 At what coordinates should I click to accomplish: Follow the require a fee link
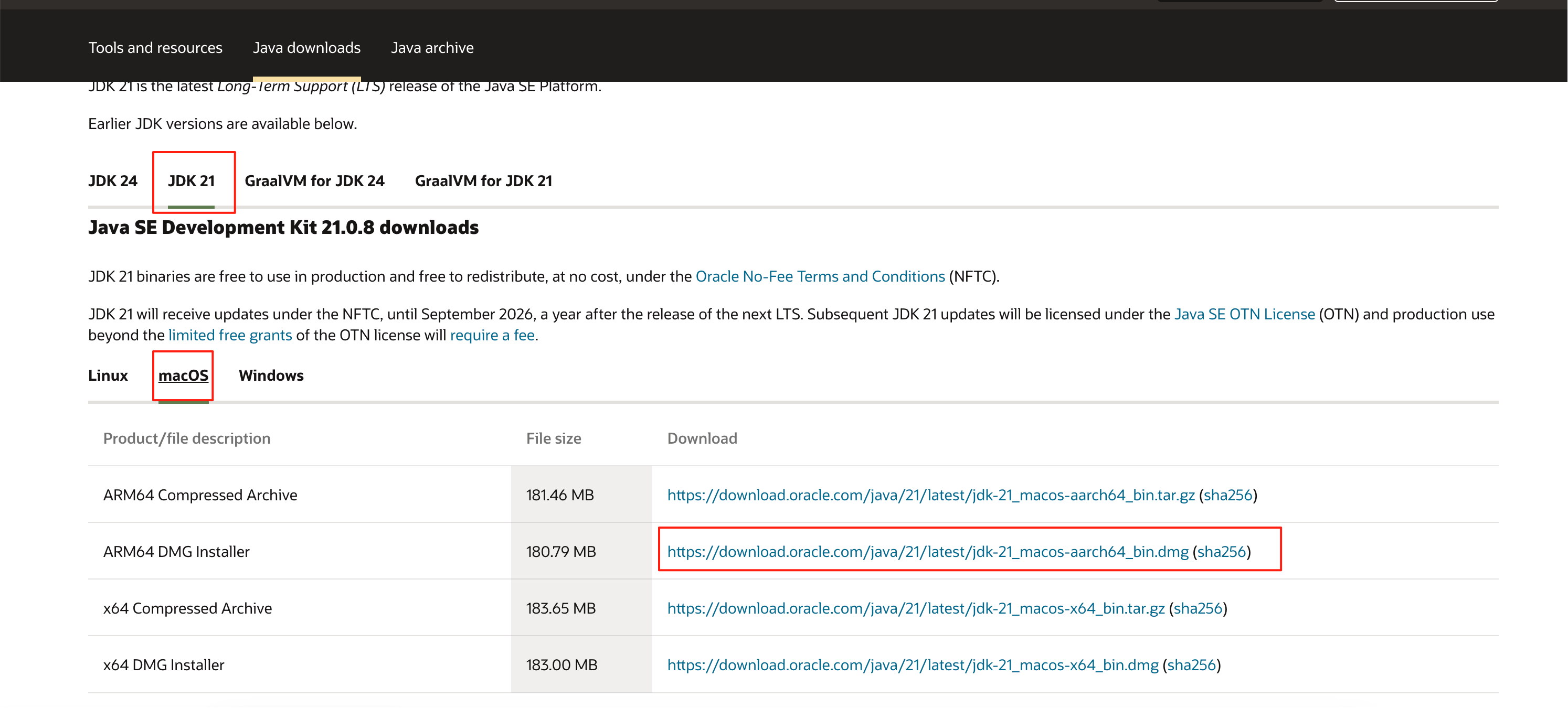coord(492,335)
